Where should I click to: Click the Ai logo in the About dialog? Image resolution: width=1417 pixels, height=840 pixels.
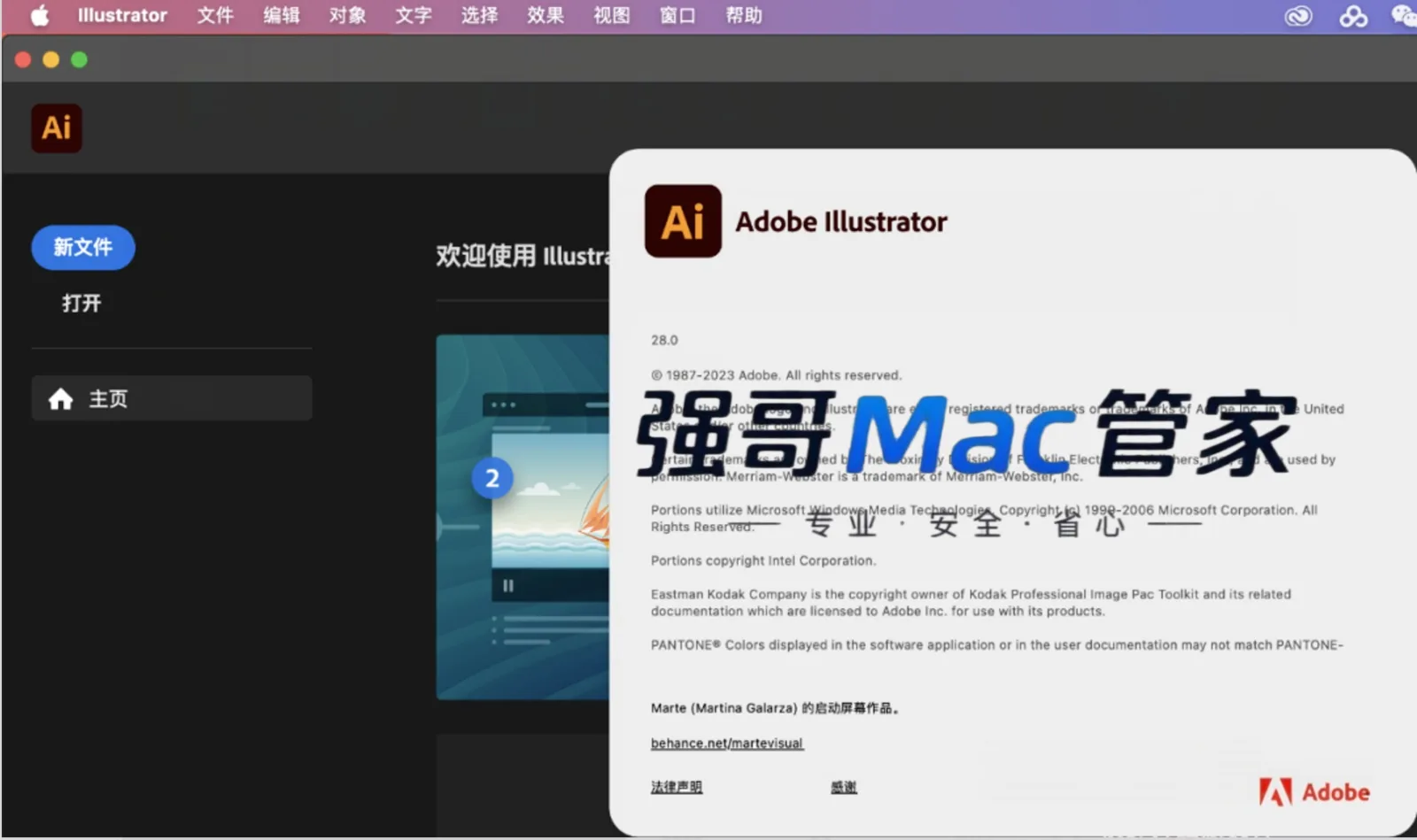[x=683, y=221]
